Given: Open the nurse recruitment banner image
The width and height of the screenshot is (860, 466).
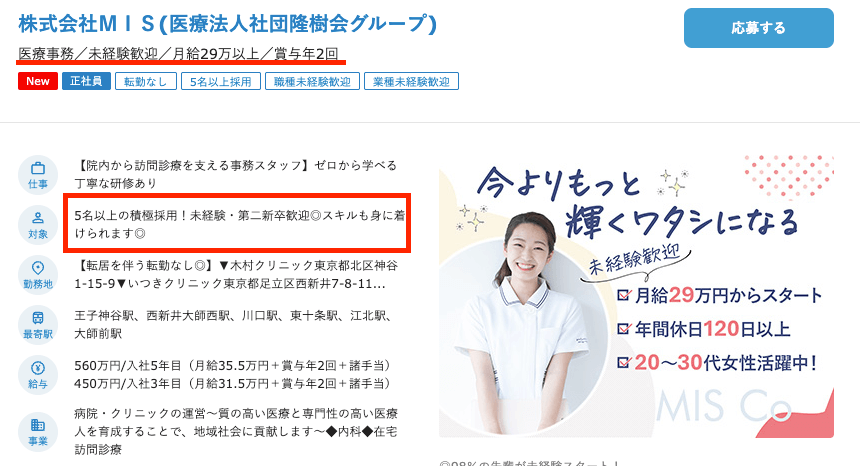Looking at the screenshot, I should pyautogui.click(x=636, y=296).
